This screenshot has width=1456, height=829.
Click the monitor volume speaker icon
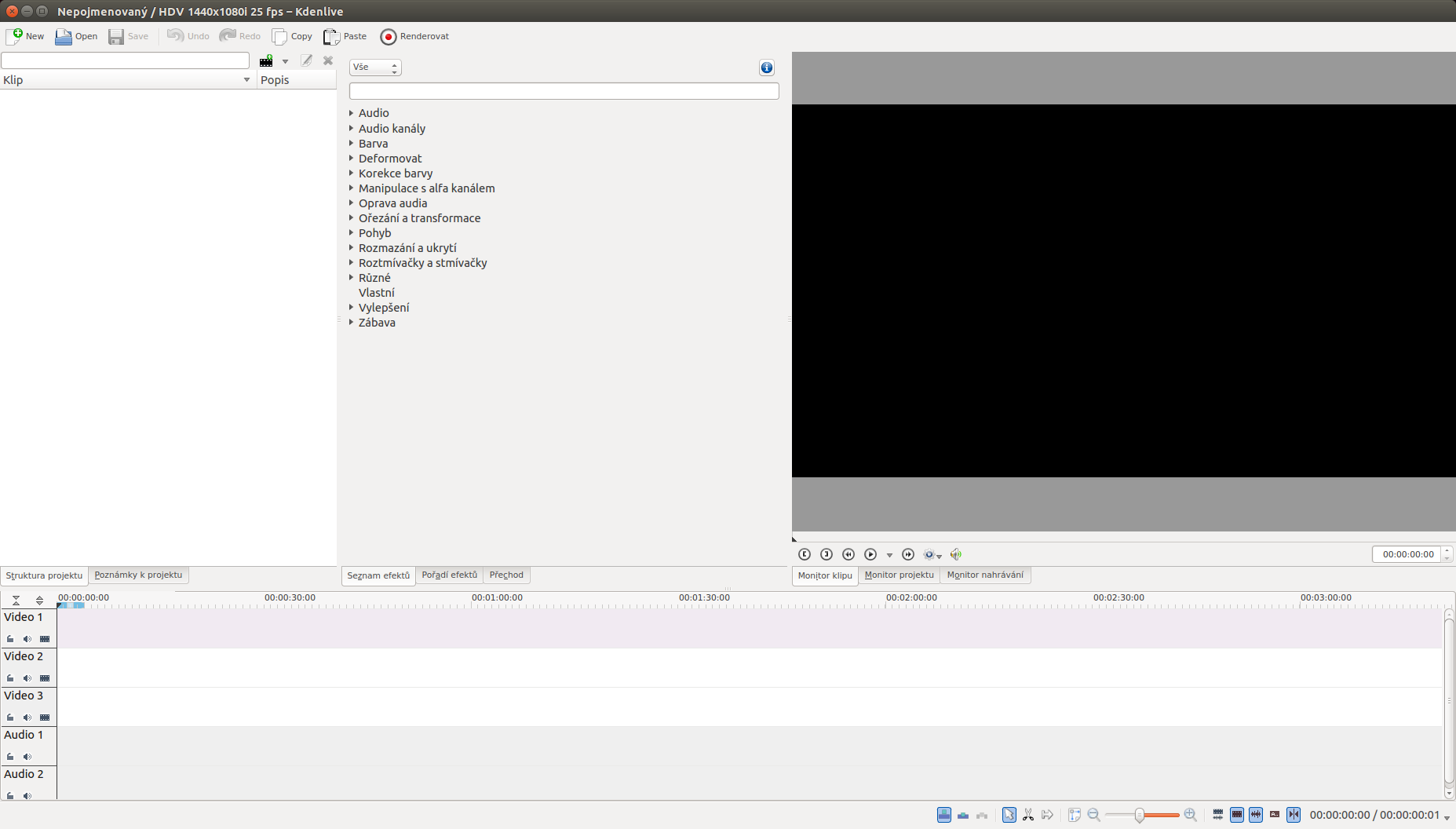(x=956, y=554)
